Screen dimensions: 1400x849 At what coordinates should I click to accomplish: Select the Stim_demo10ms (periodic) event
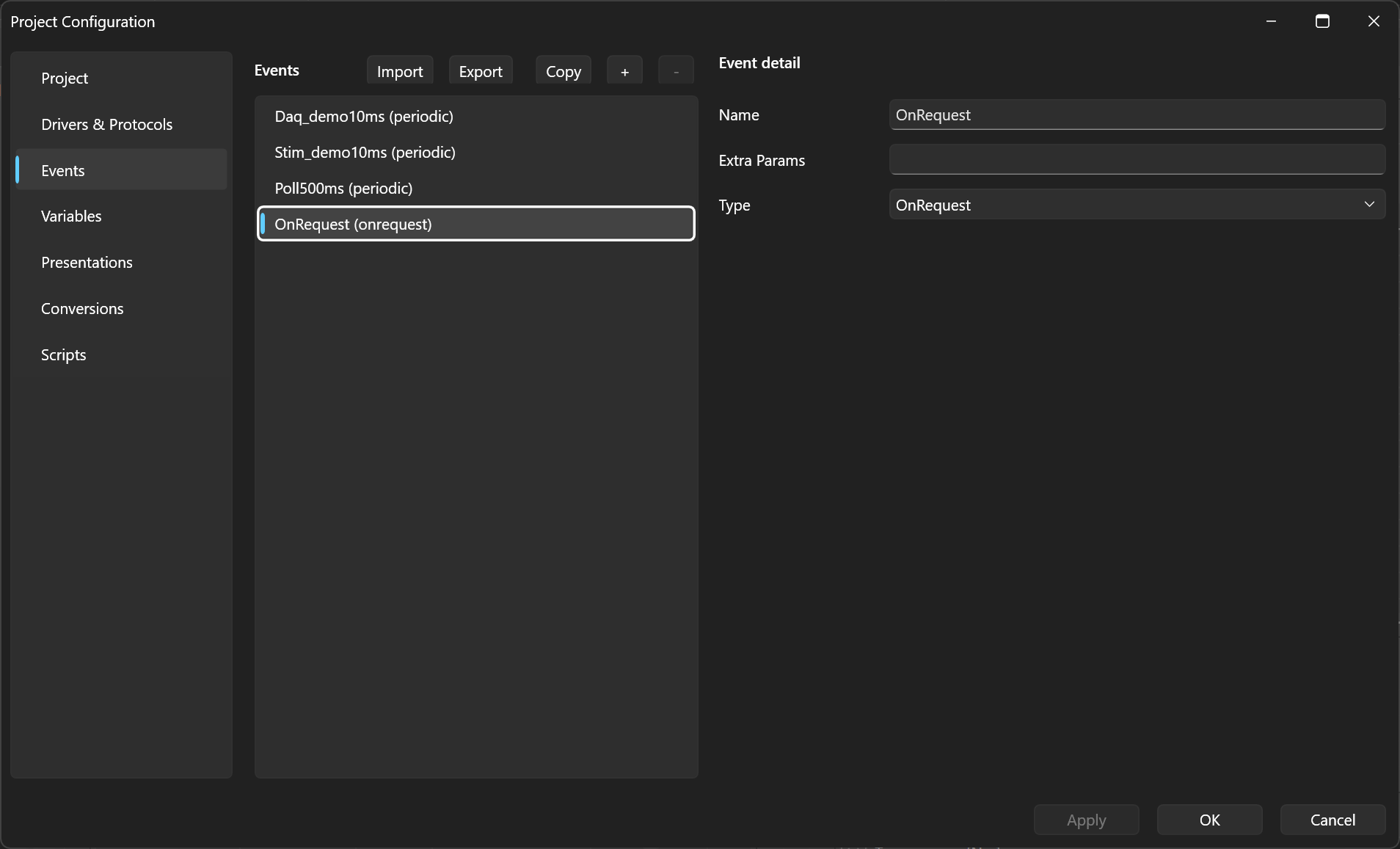coord(476,152)
